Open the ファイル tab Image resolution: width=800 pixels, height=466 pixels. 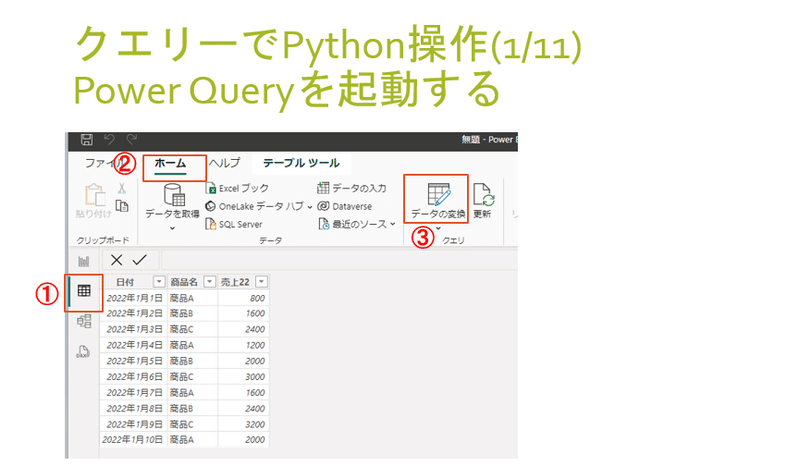(x=103, y=163)
